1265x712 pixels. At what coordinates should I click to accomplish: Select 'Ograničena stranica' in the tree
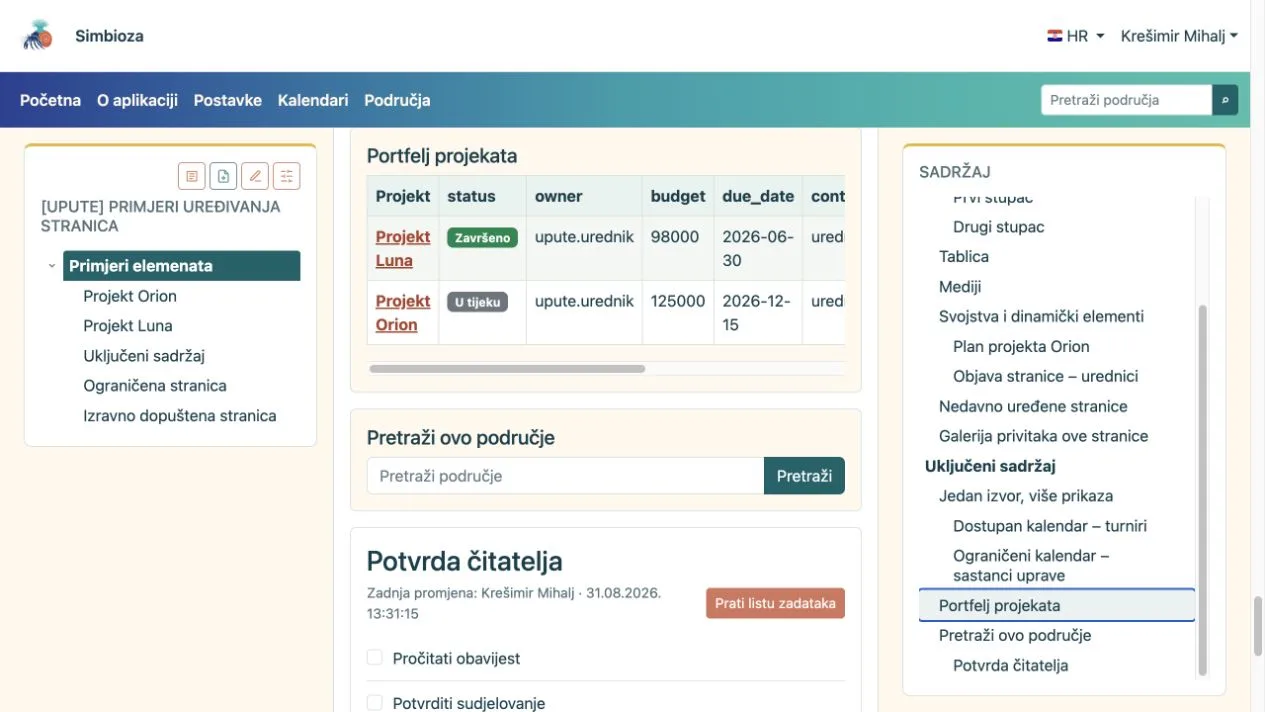pyautogui.click(x=155, y=386)
